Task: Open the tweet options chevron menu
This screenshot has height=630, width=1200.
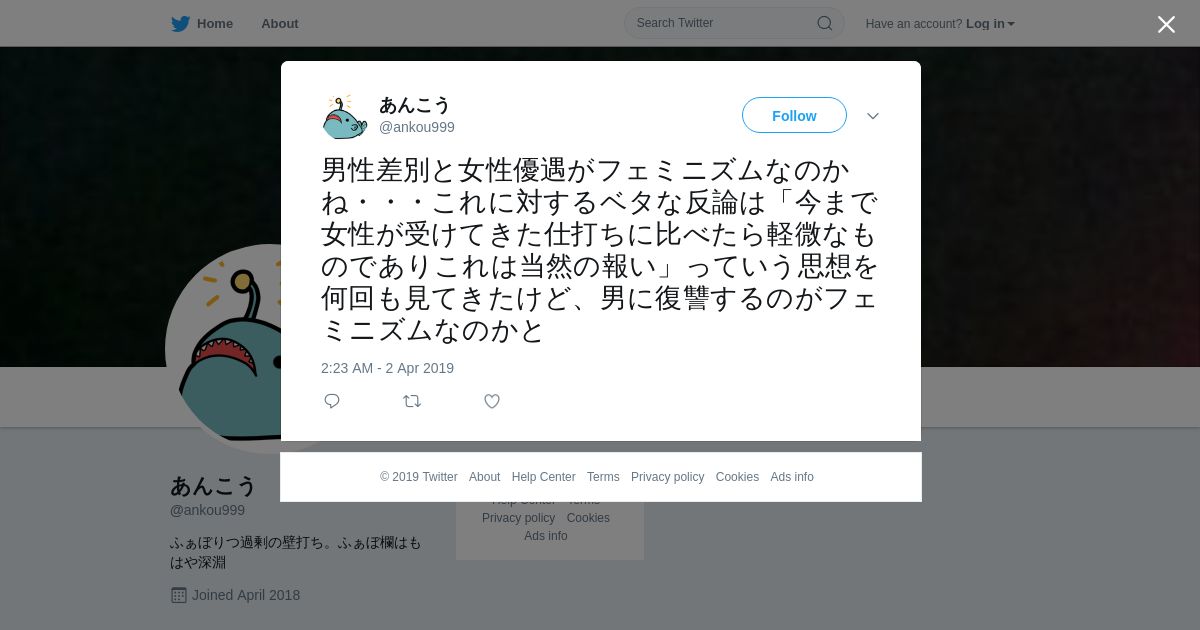Action: [x=873, y=116]
